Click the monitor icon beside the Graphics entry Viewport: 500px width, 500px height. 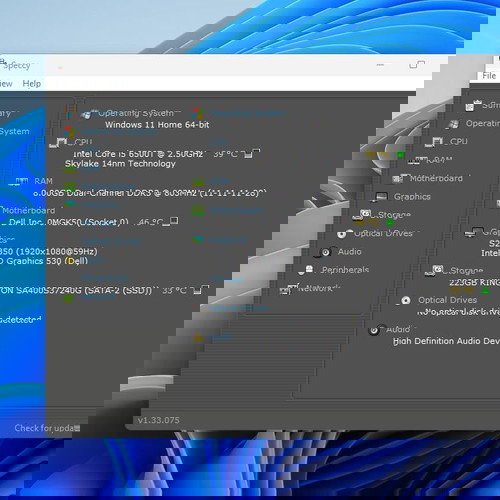pos(380,197)
